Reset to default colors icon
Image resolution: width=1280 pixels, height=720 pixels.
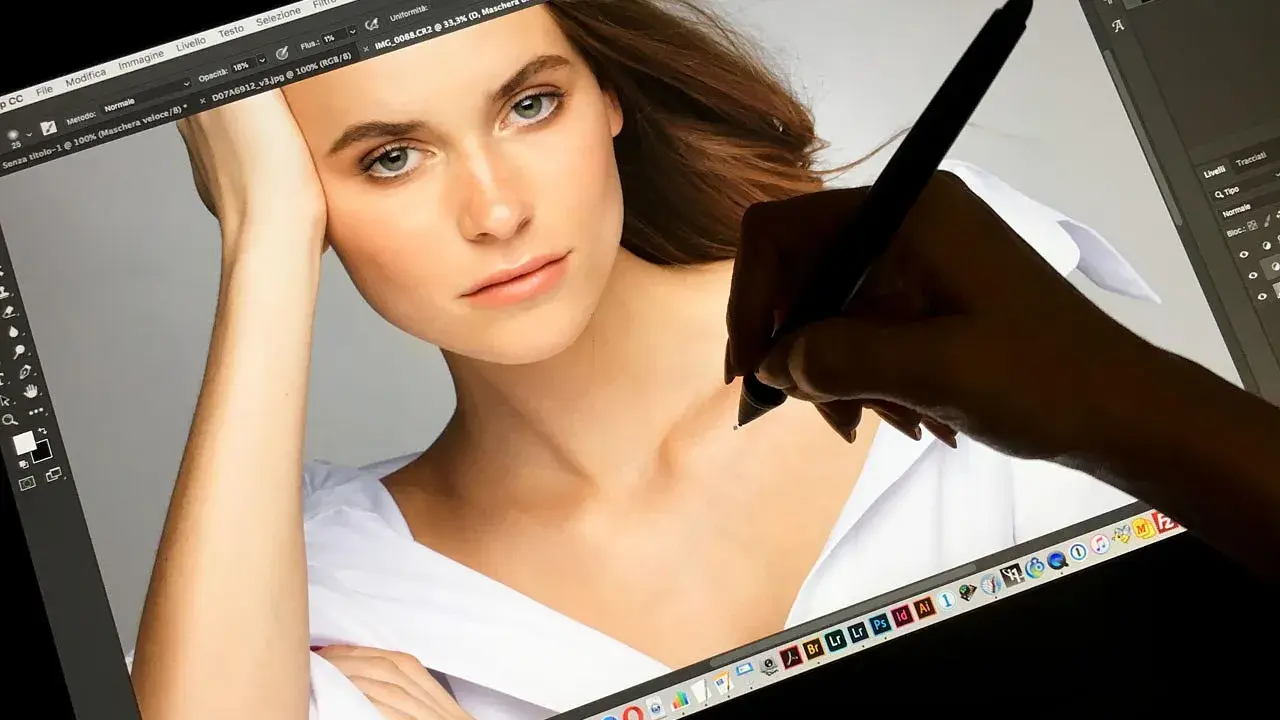click(x=23, y=464)
